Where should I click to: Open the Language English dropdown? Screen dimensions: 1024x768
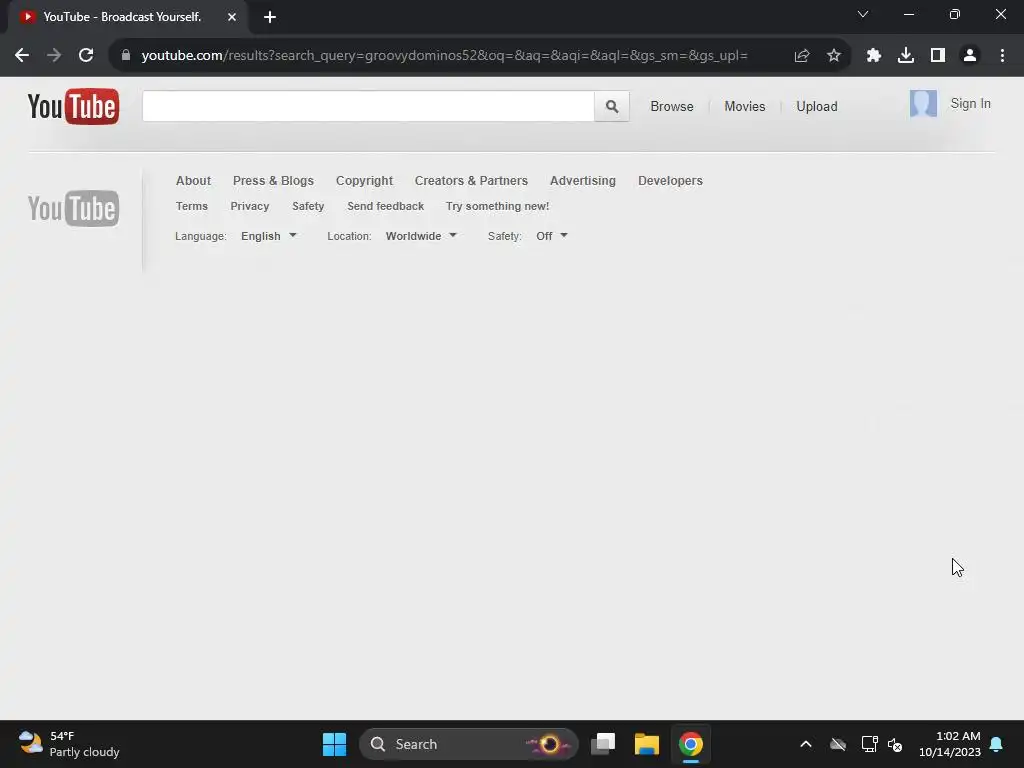pos(268,236)
